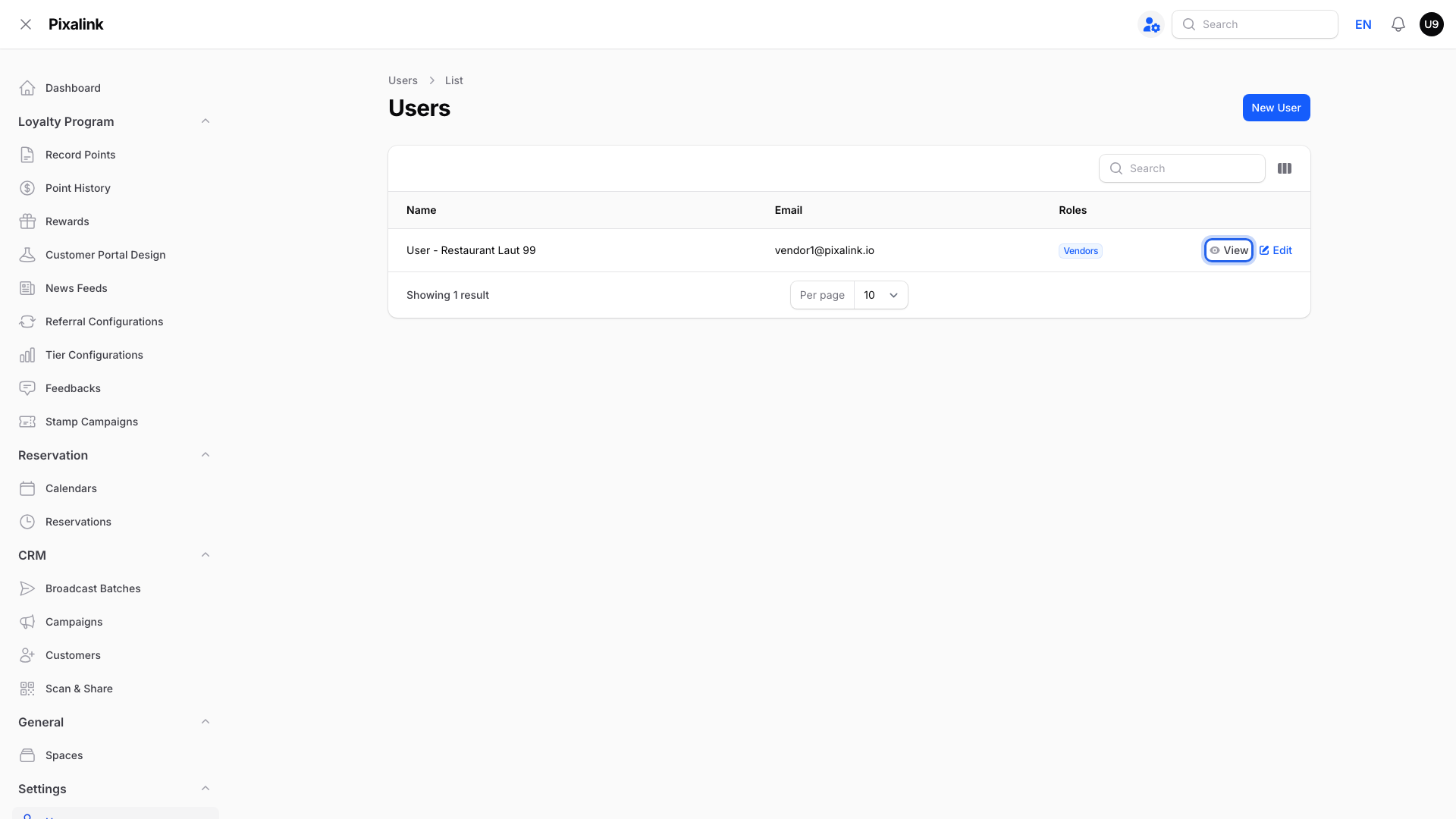The image size is (1456, 819).
Task: Click the Users breadcrumb link
Action: tap(403, 80)
